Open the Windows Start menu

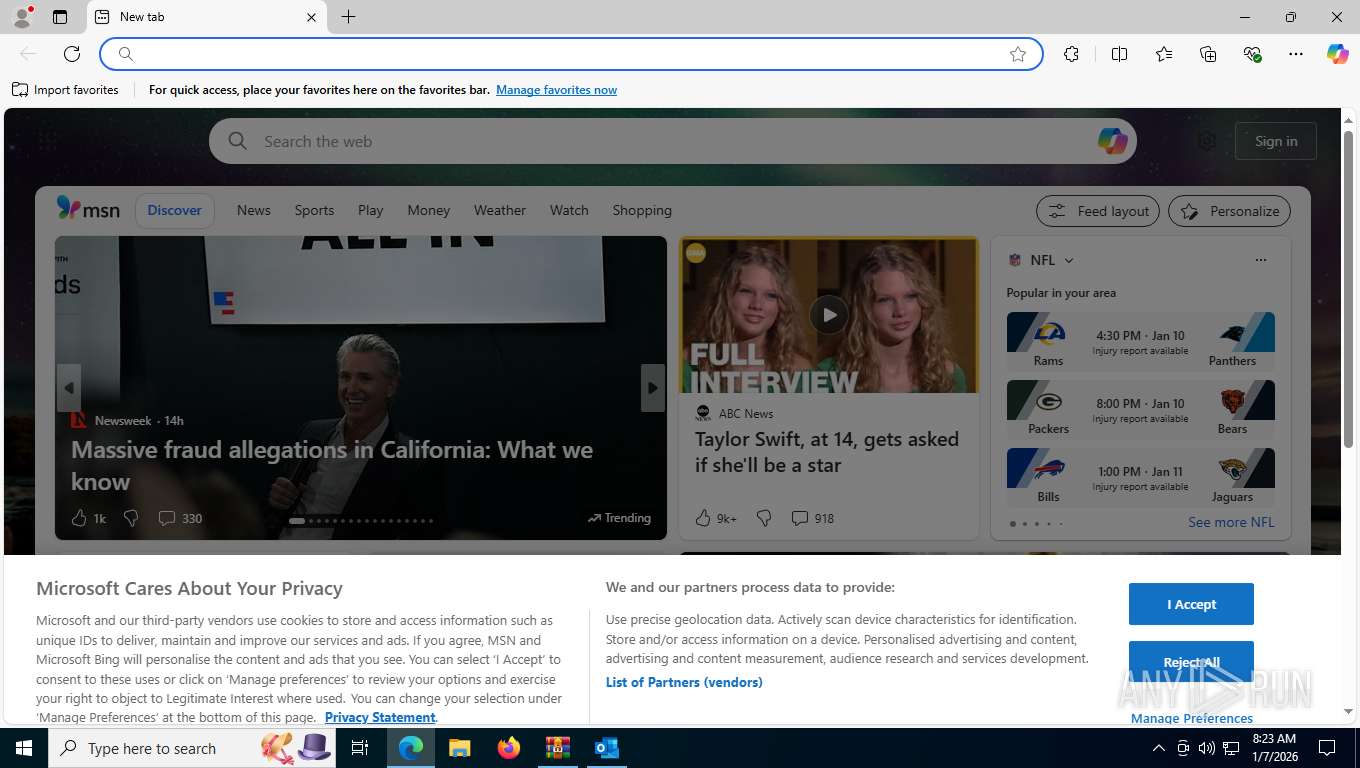click(x=24, y=748)
